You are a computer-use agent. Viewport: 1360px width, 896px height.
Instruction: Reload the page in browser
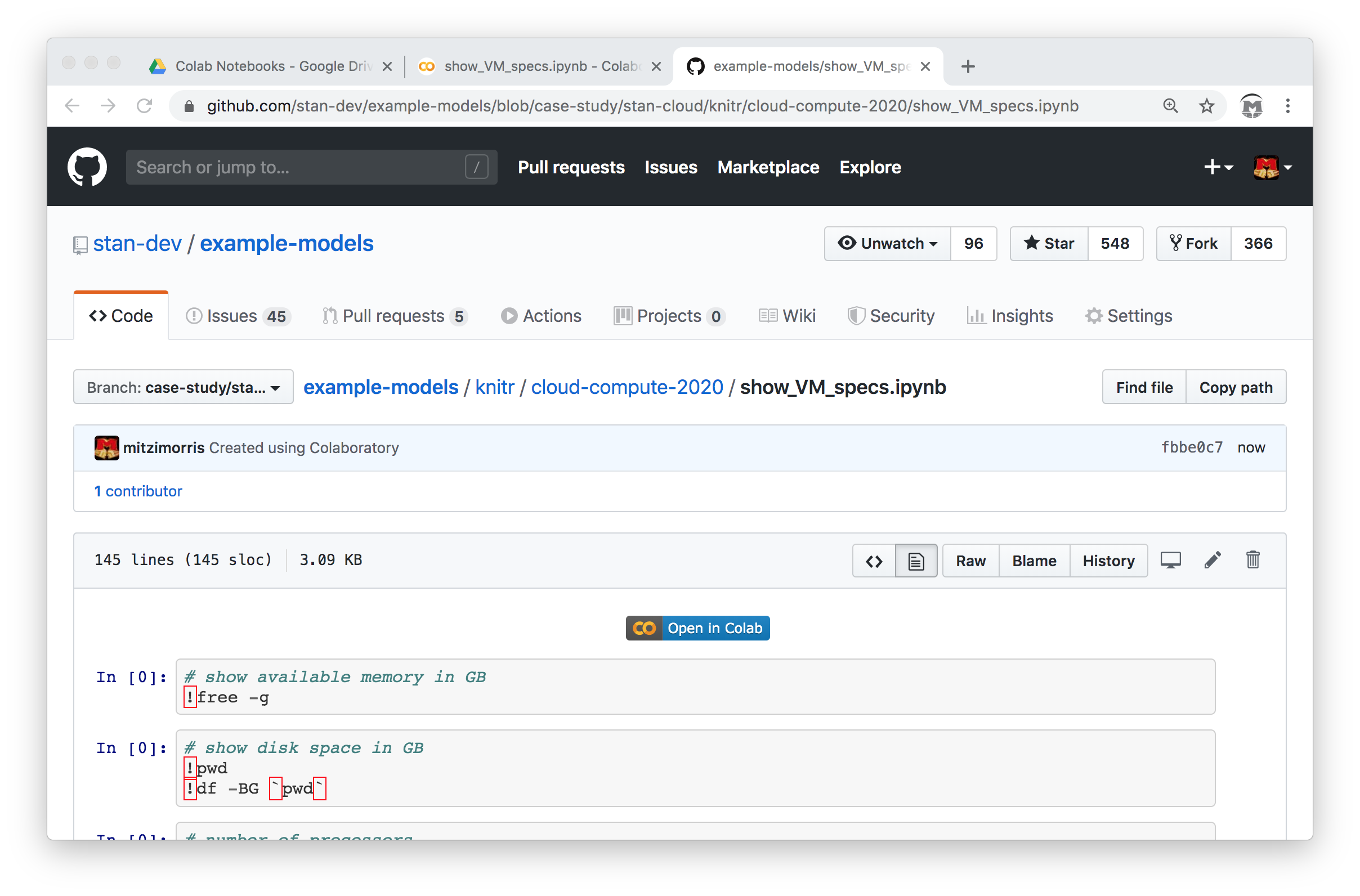pos(144,106)
